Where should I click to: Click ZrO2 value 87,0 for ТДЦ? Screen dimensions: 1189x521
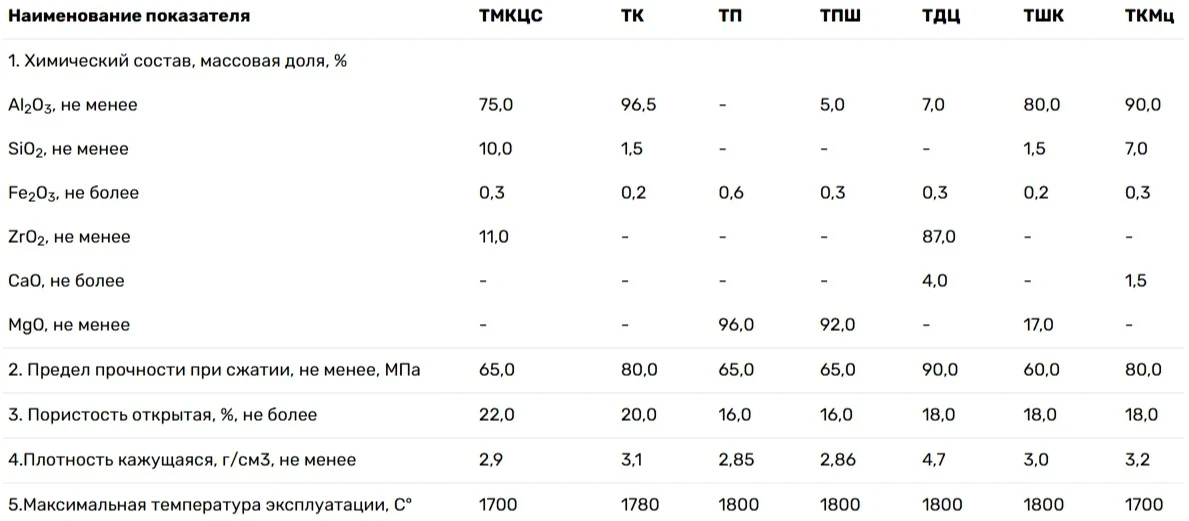click(x=939, y=237)
